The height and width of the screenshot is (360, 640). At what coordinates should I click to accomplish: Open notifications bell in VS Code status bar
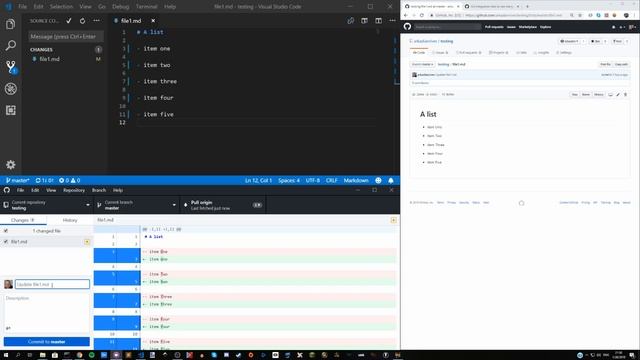tap(391, 180)
